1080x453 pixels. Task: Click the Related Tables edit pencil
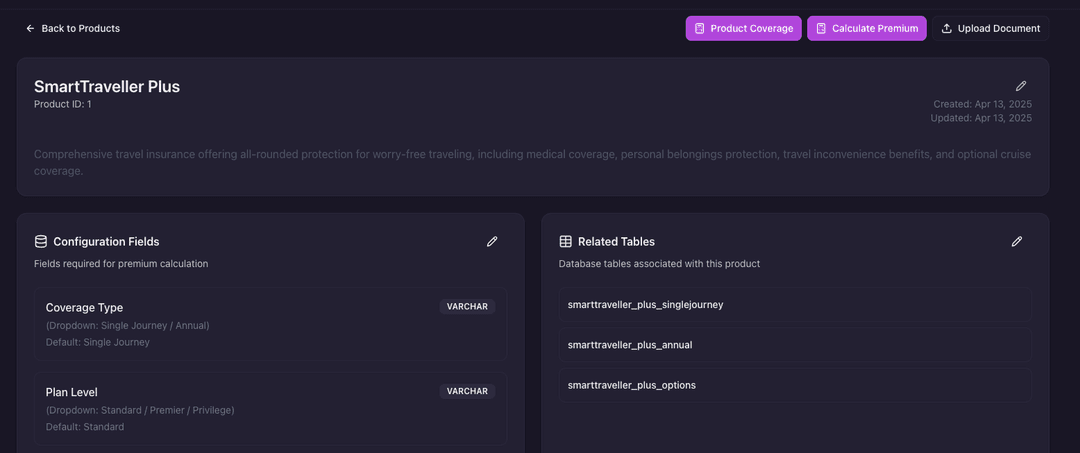point(1017,242)
